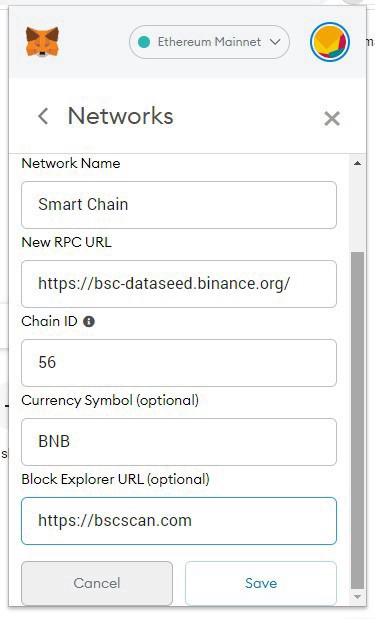
Task: Focus the Currency Symbol field with BNB
Action: point(179,442)
